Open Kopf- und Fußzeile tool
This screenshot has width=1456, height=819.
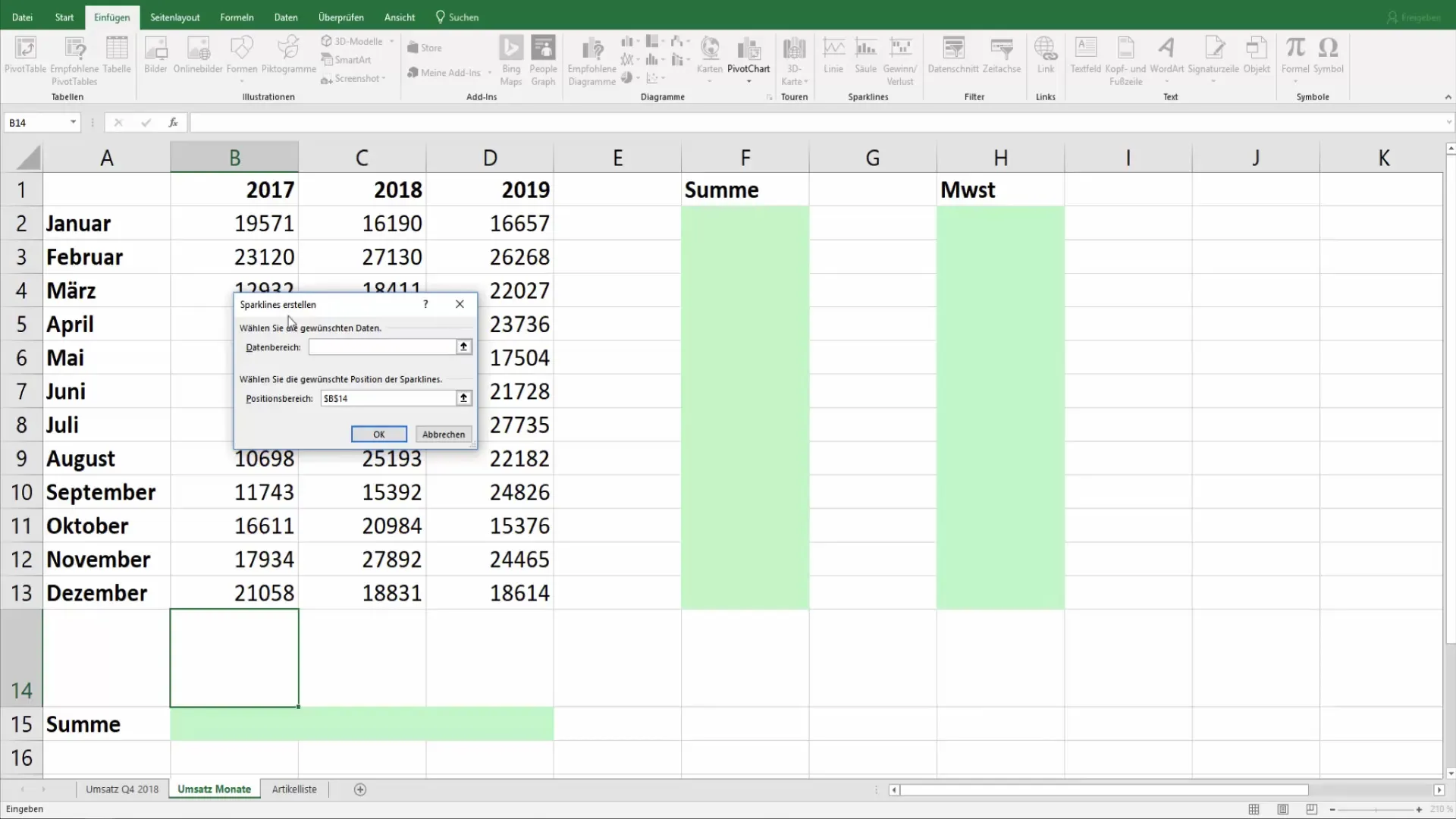tap(1125, 61)
